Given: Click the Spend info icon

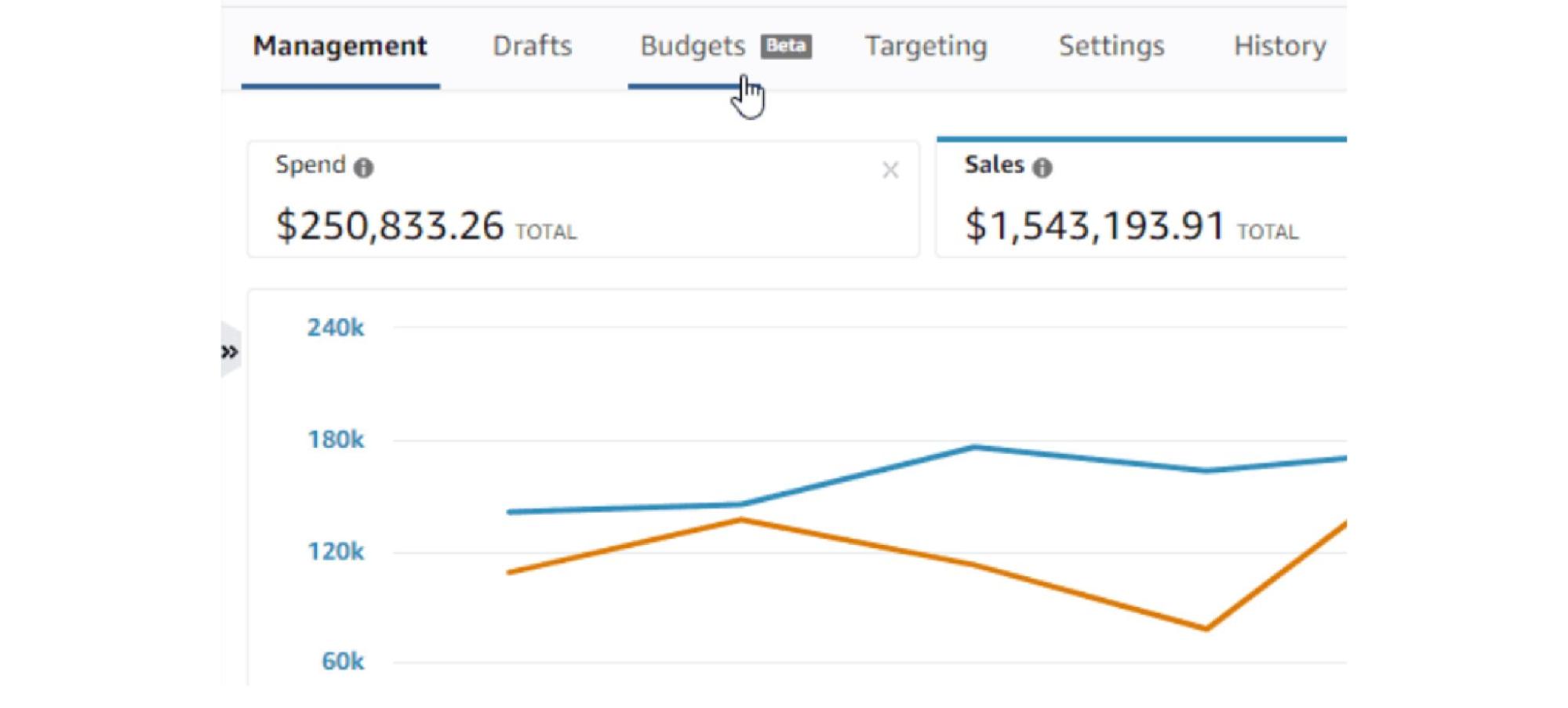Looking at the screenshot, I should coord(366,166).
